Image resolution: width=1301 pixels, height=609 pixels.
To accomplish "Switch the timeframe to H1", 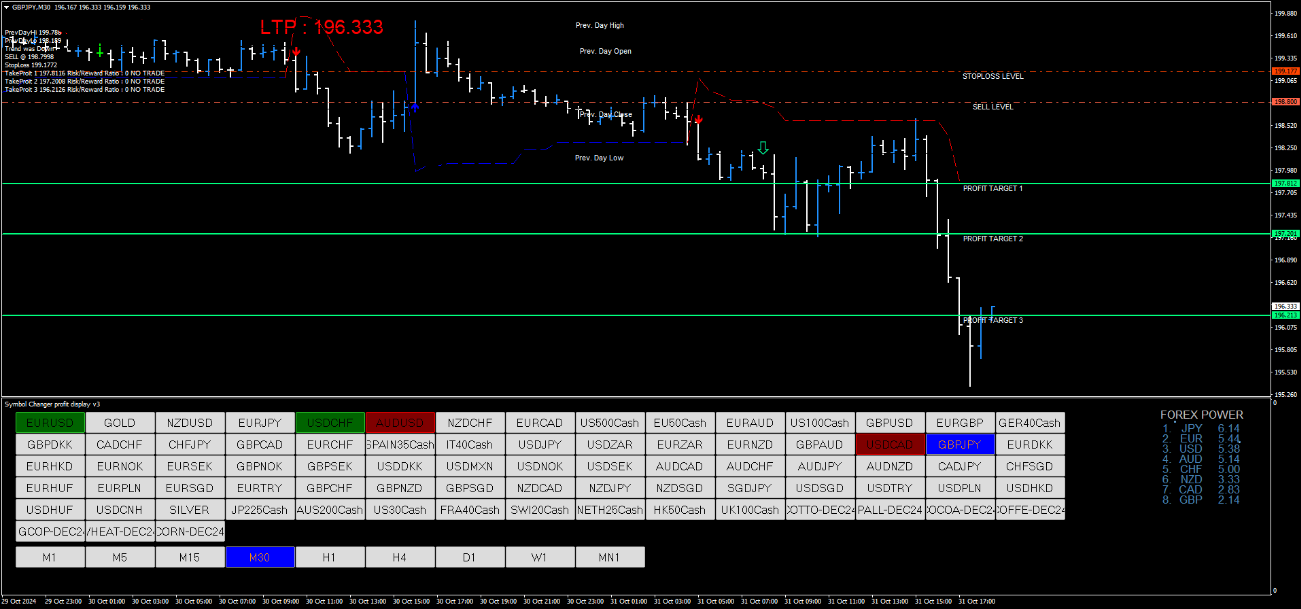I will [x=330, y=557].
